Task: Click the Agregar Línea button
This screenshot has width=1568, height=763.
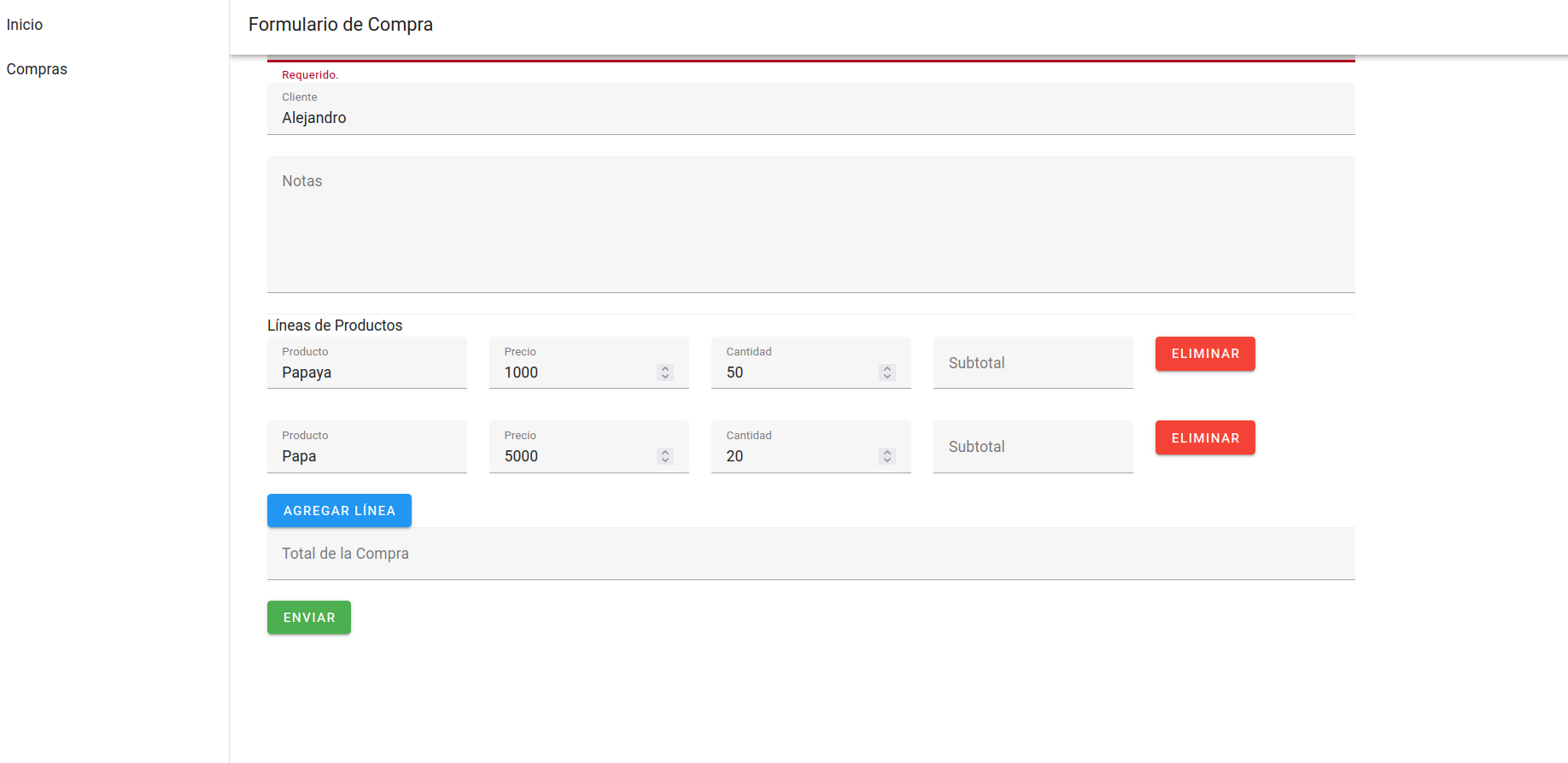Action: click(339, 510)
